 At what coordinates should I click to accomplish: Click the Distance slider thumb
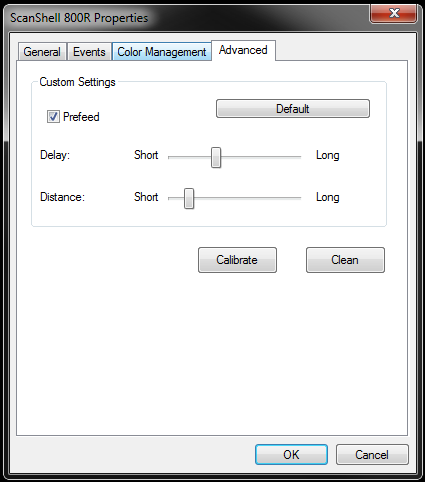(189, 198)
